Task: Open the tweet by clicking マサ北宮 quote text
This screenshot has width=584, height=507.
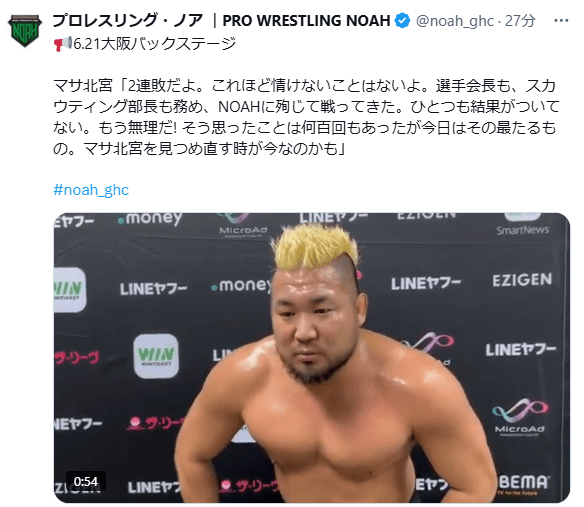Action: coord(306,117)
